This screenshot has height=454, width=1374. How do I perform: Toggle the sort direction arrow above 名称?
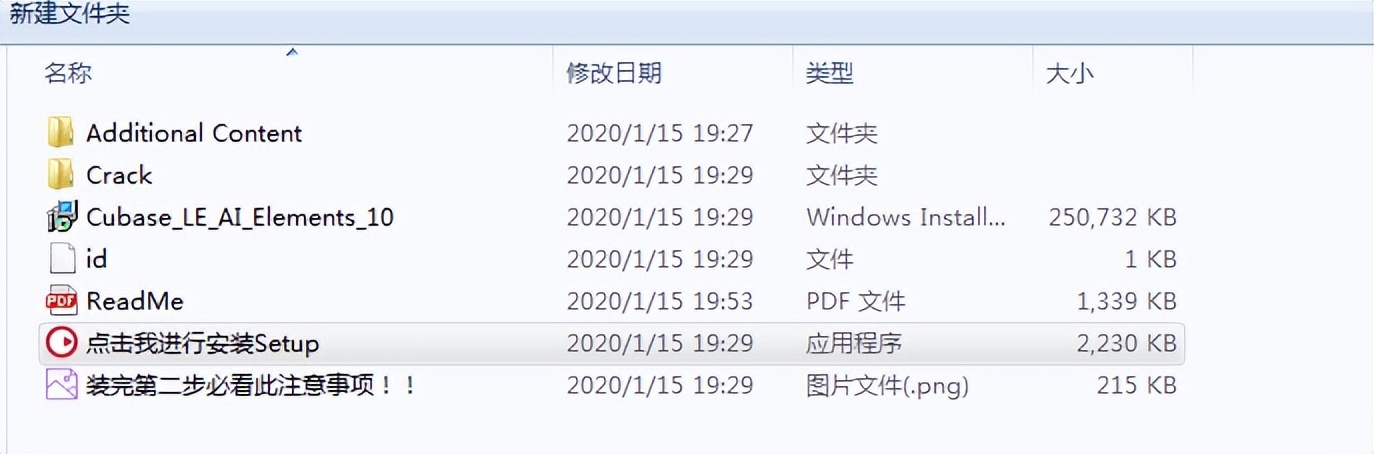click(292, 51)
